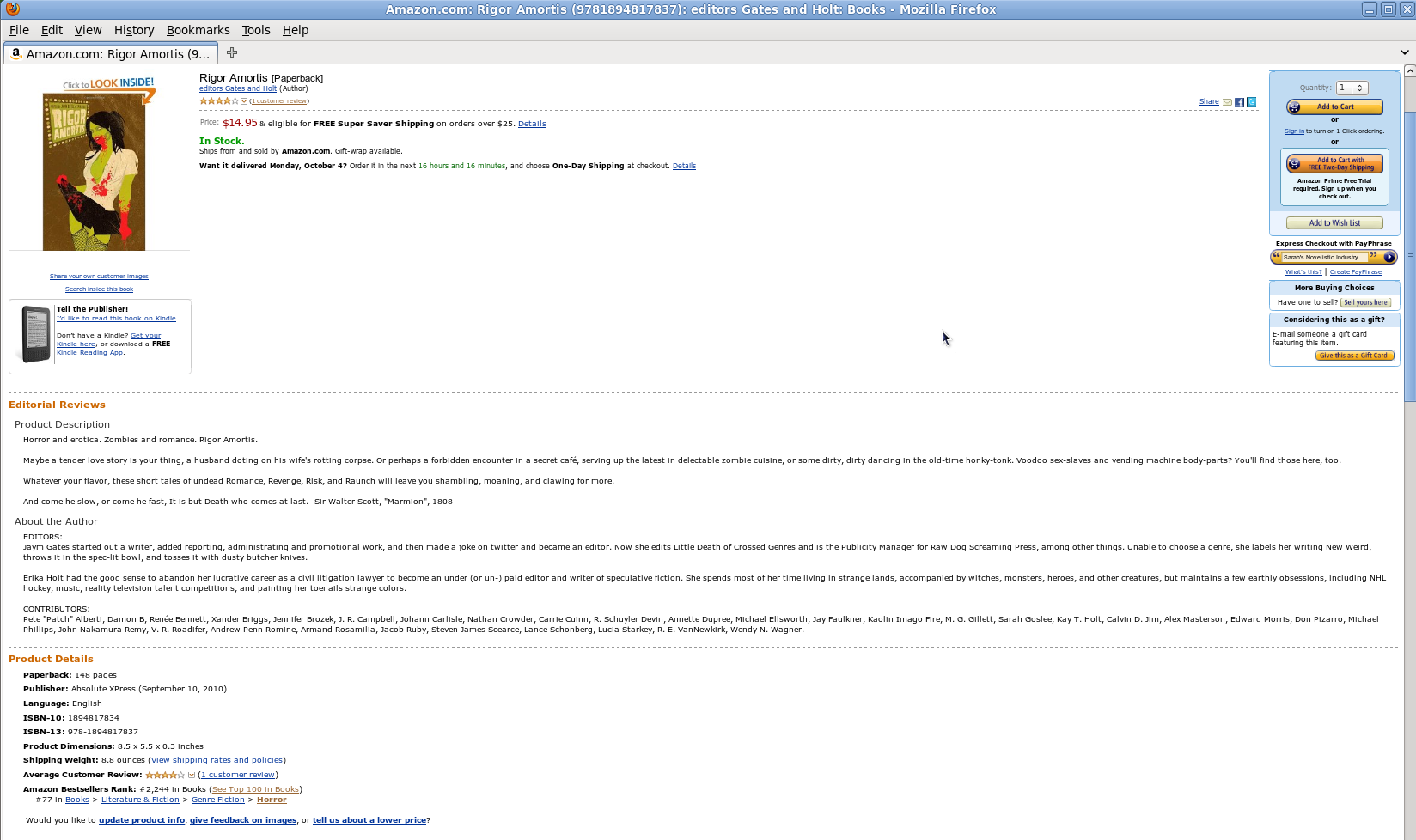Open 1 customer review in Product Details
This screenshot has height=840, width=1416.
(238, 775)
